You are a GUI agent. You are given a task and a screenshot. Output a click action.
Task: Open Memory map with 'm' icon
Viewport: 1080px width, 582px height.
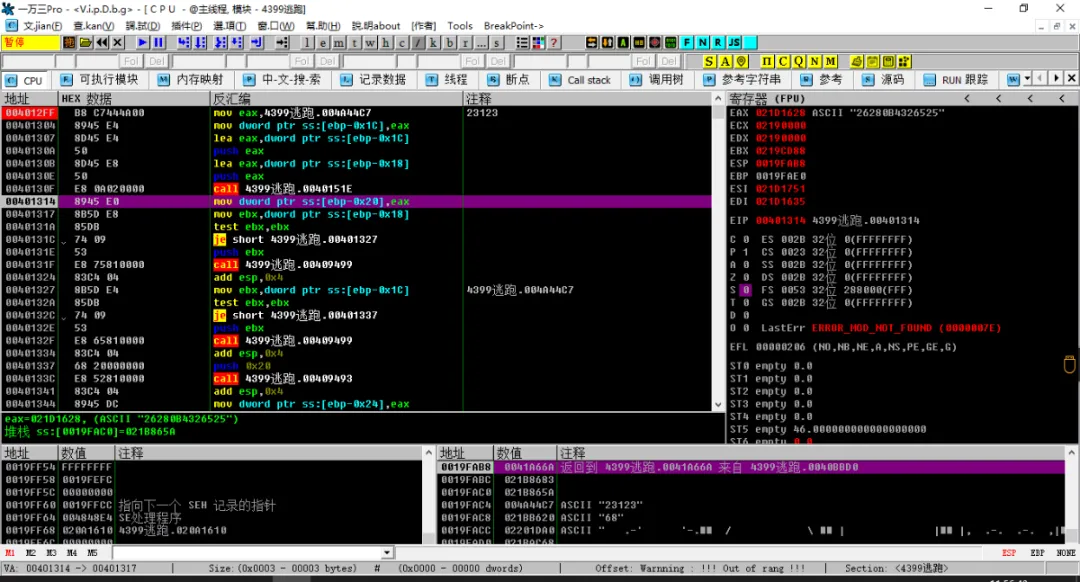click(339, 43)
